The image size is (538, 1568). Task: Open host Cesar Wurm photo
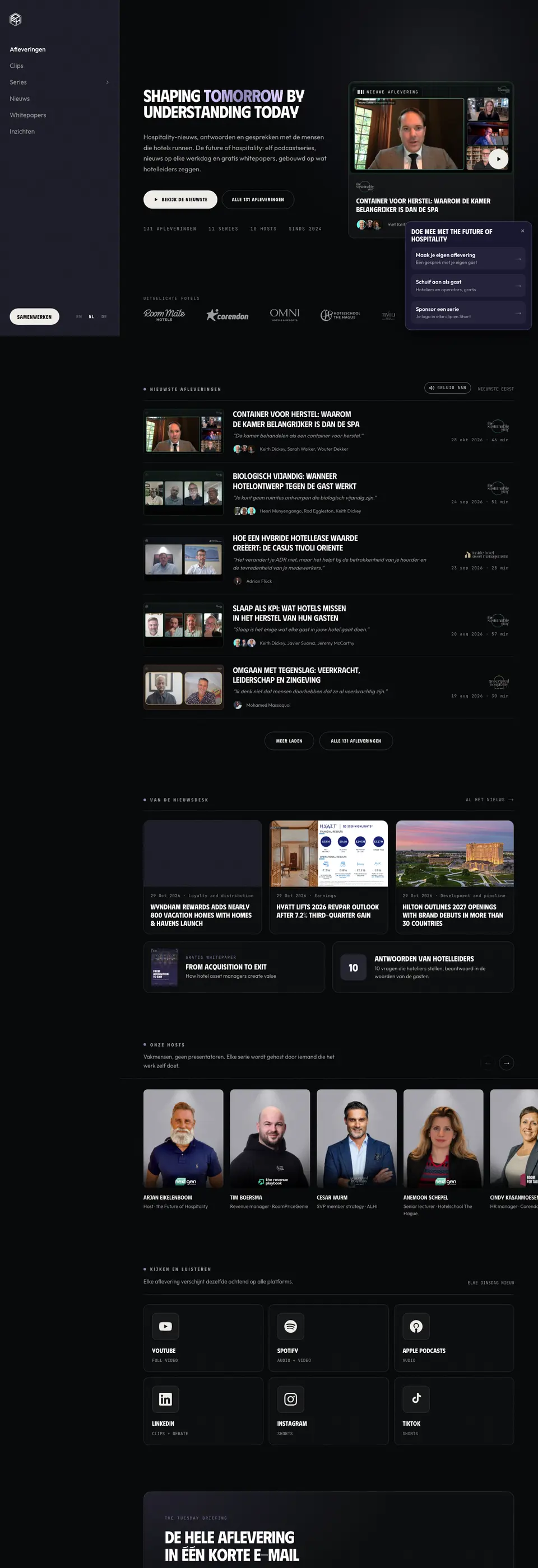click(x=356, y=1138)
